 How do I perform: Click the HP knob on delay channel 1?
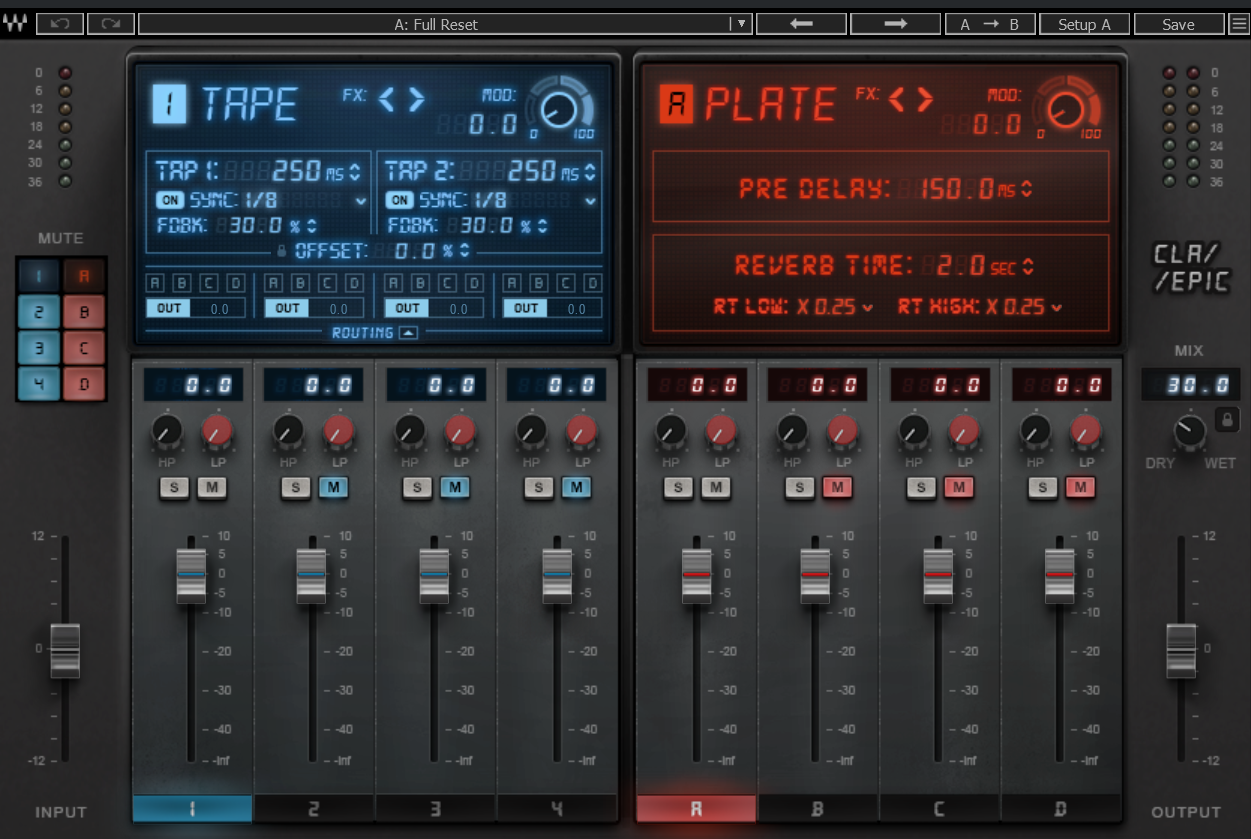tap(167, 432)
